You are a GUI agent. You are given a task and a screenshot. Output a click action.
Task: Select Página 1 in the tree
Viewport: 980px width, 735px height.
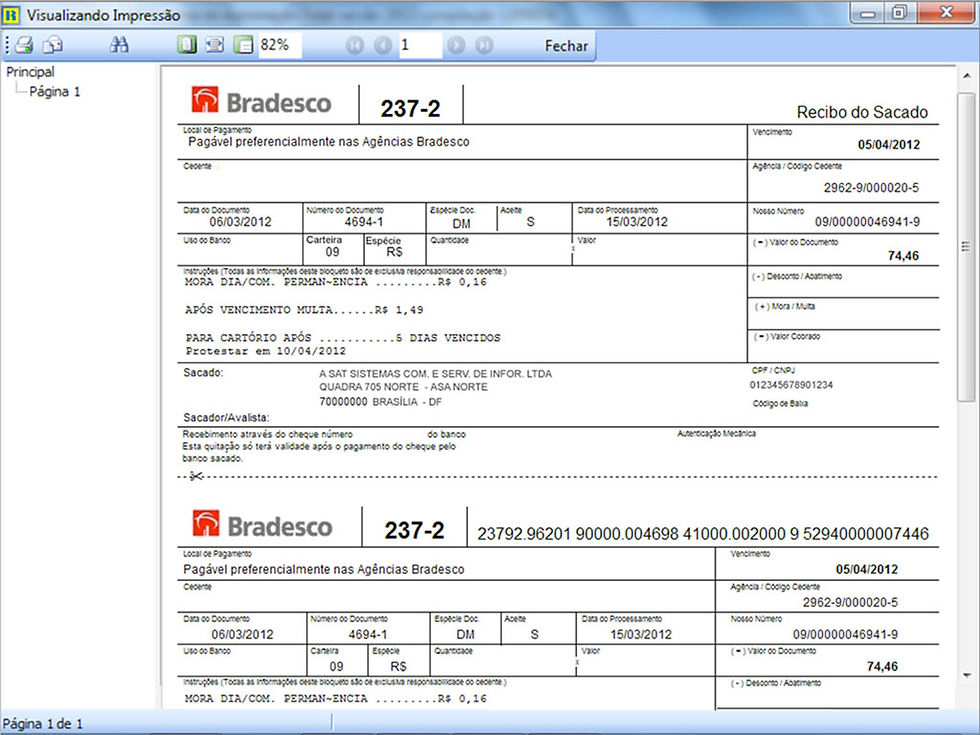(x=55, y=92)
